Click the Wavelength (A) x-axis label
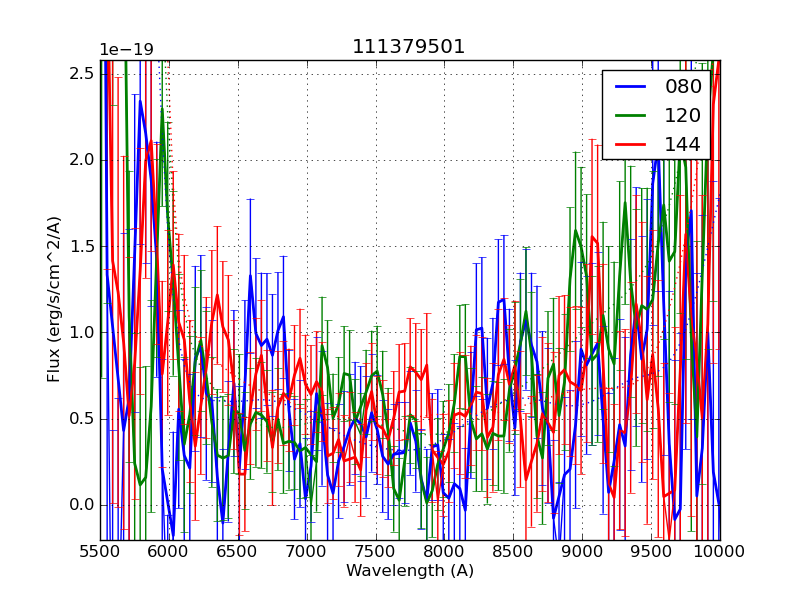Viewport: 800px width, 600px height. (x=410, y=571)
